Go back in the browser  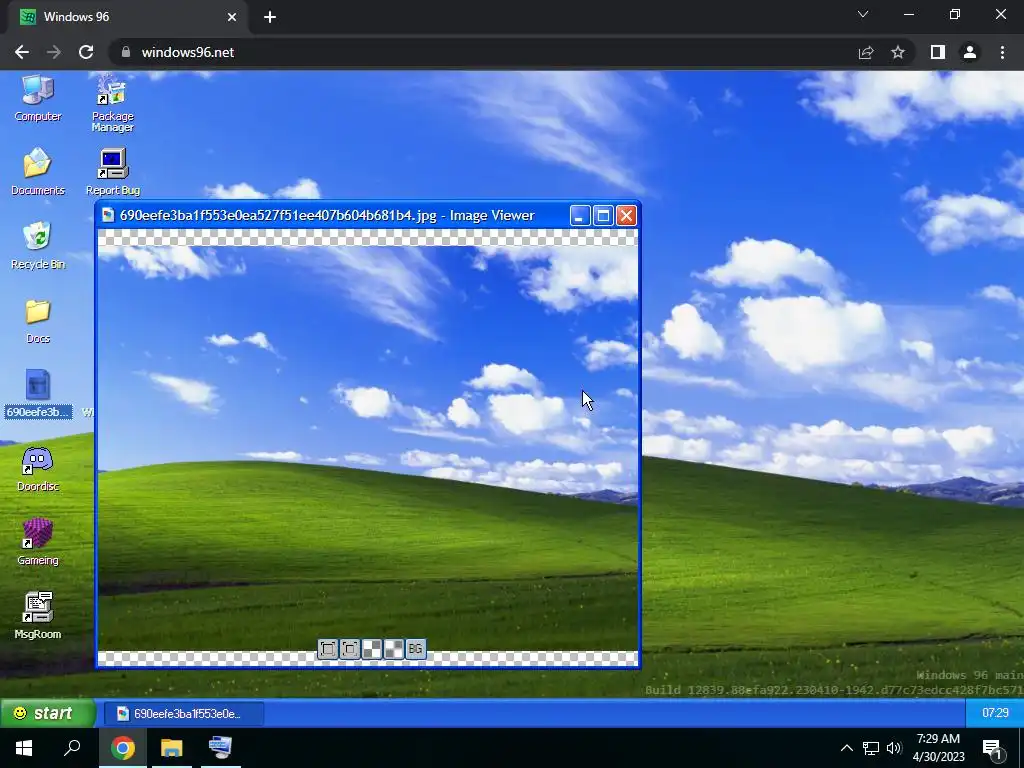(x=22, y=52)
